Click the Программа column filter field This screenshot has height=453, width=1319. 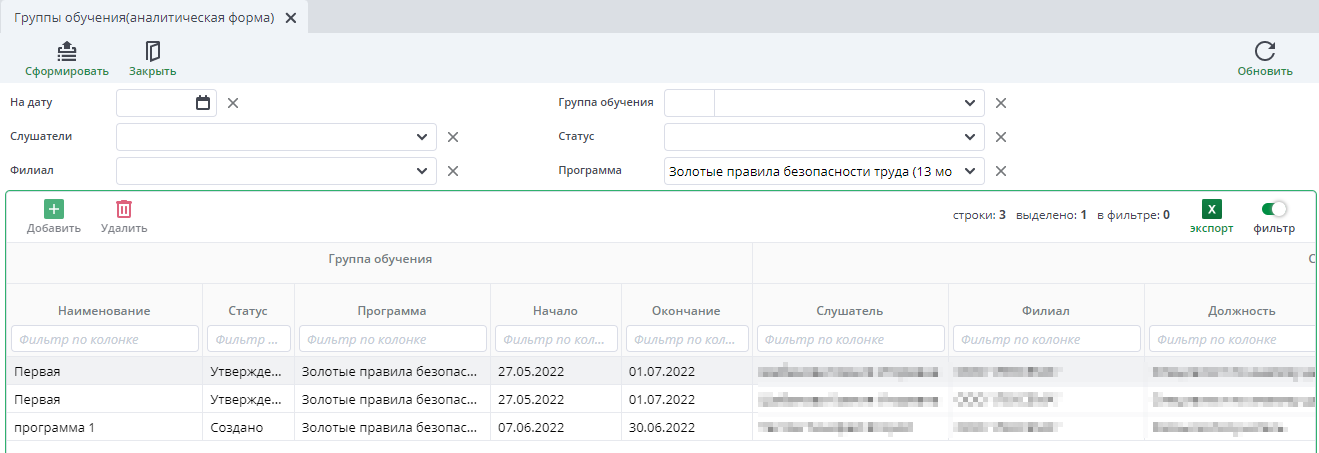[392, 339]
